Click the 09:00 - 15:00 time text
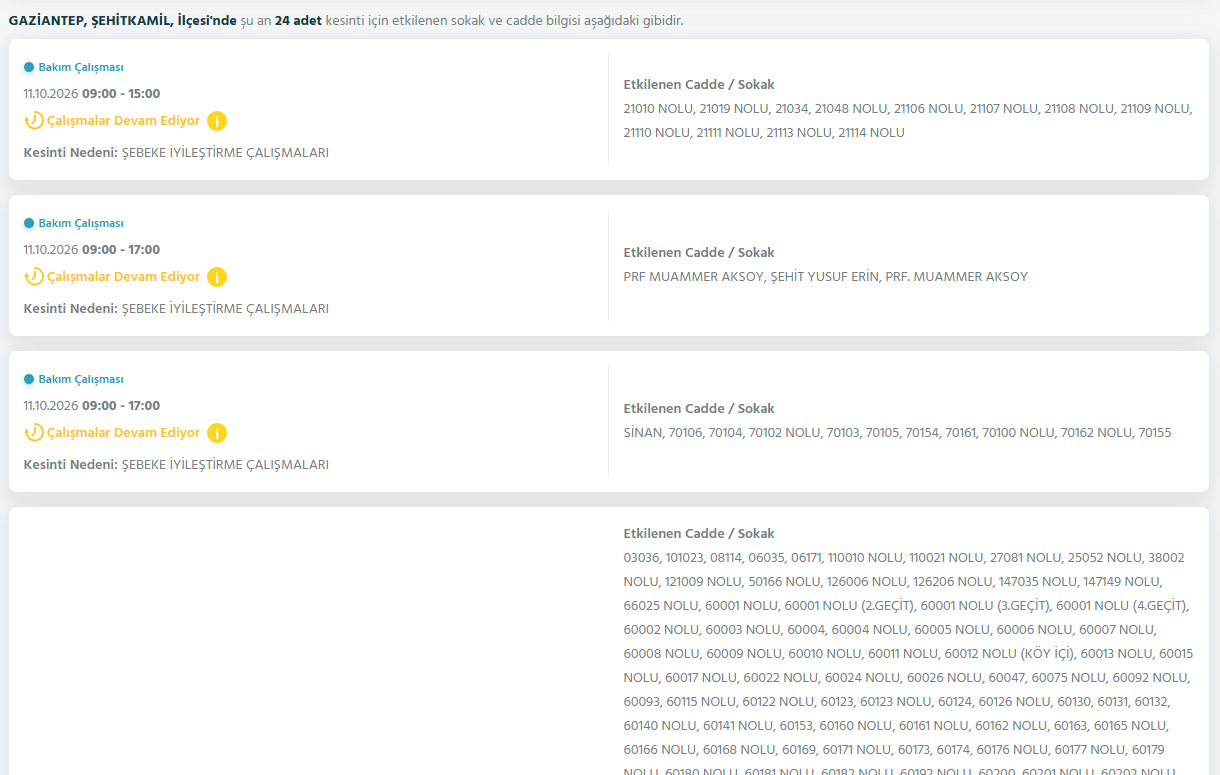The image size is (1220, 775). point(121,94)
